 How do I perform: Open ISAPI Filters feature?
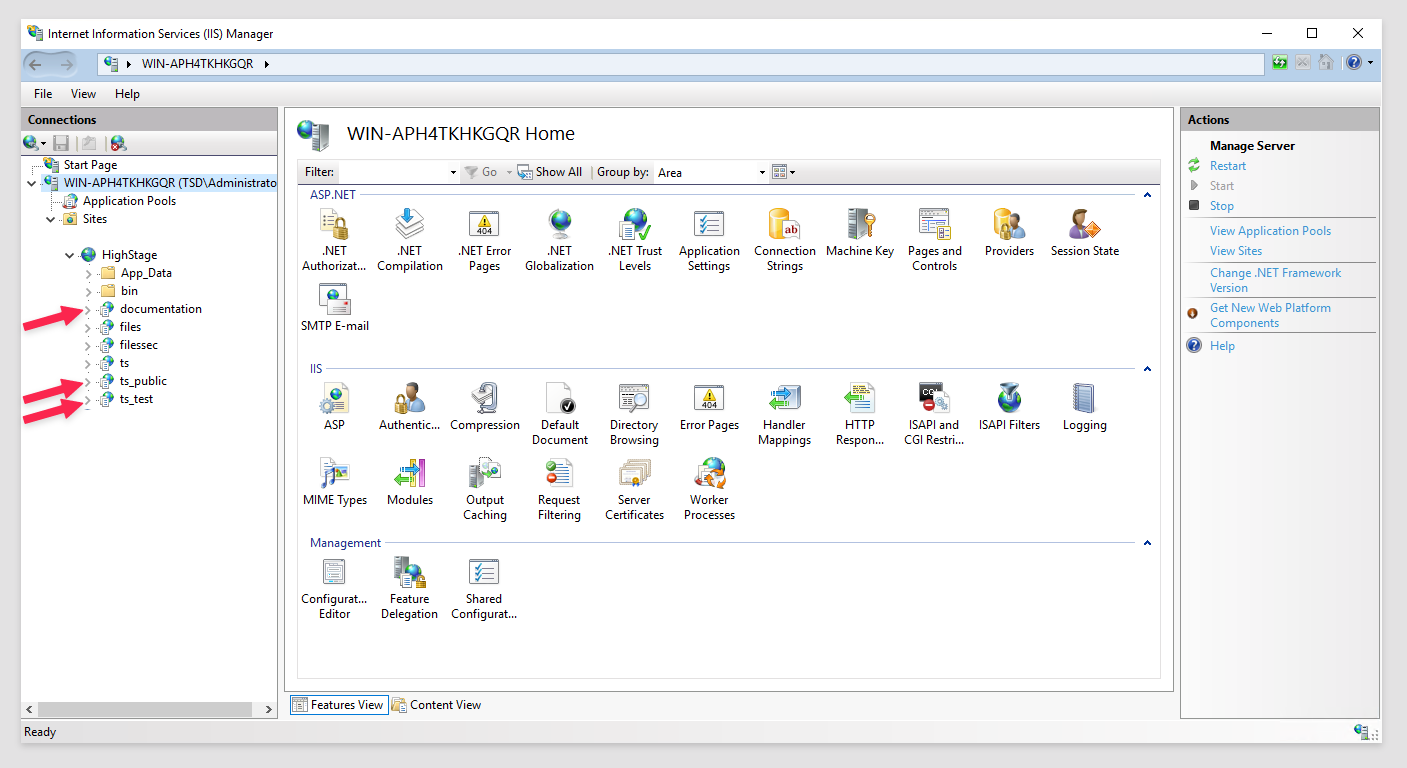coord(1009,407)
